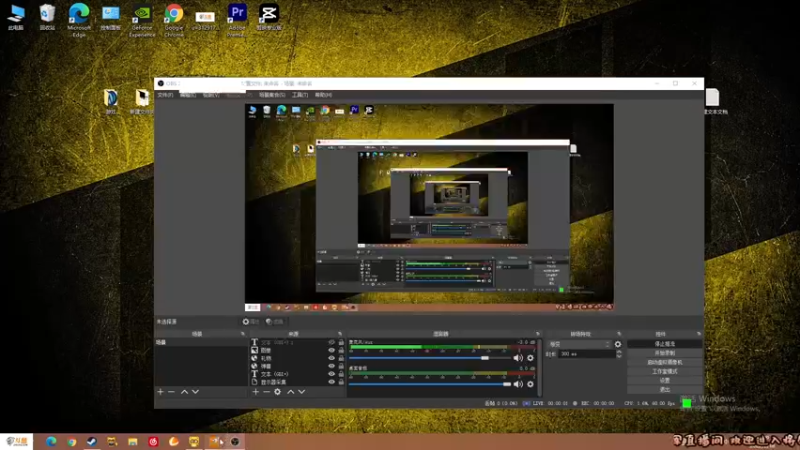Click the OBS preview canvas
Screen dimensions: 800x450
coord(429,207)
